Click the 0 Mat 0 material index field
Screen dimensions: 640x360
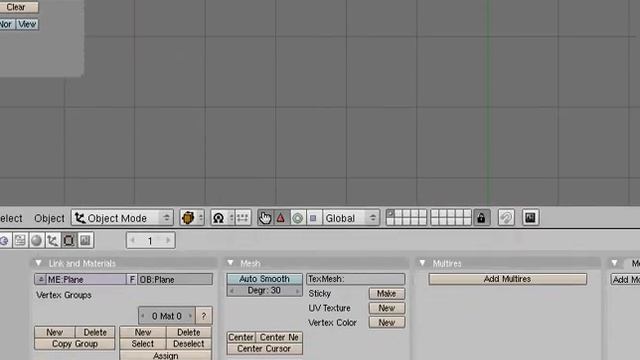167,316
